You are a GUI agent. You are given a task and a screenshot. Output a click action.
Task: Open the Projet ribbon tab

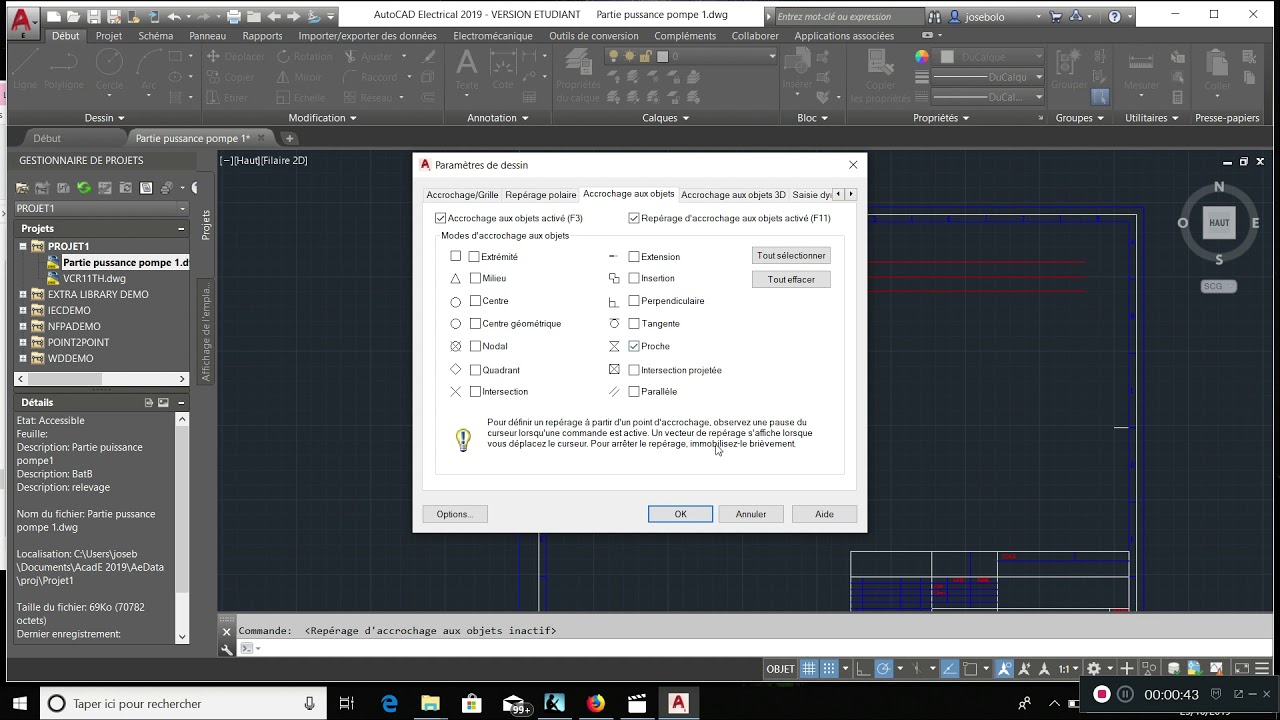tap(109, 36)
